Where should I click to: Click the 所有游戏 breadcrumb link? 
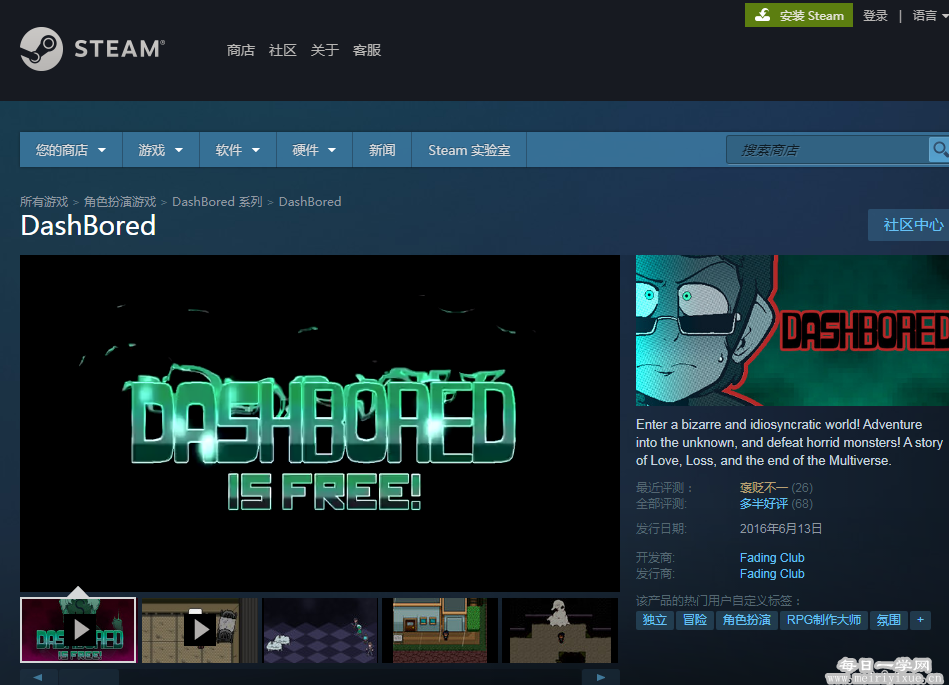tap(44, 202)
